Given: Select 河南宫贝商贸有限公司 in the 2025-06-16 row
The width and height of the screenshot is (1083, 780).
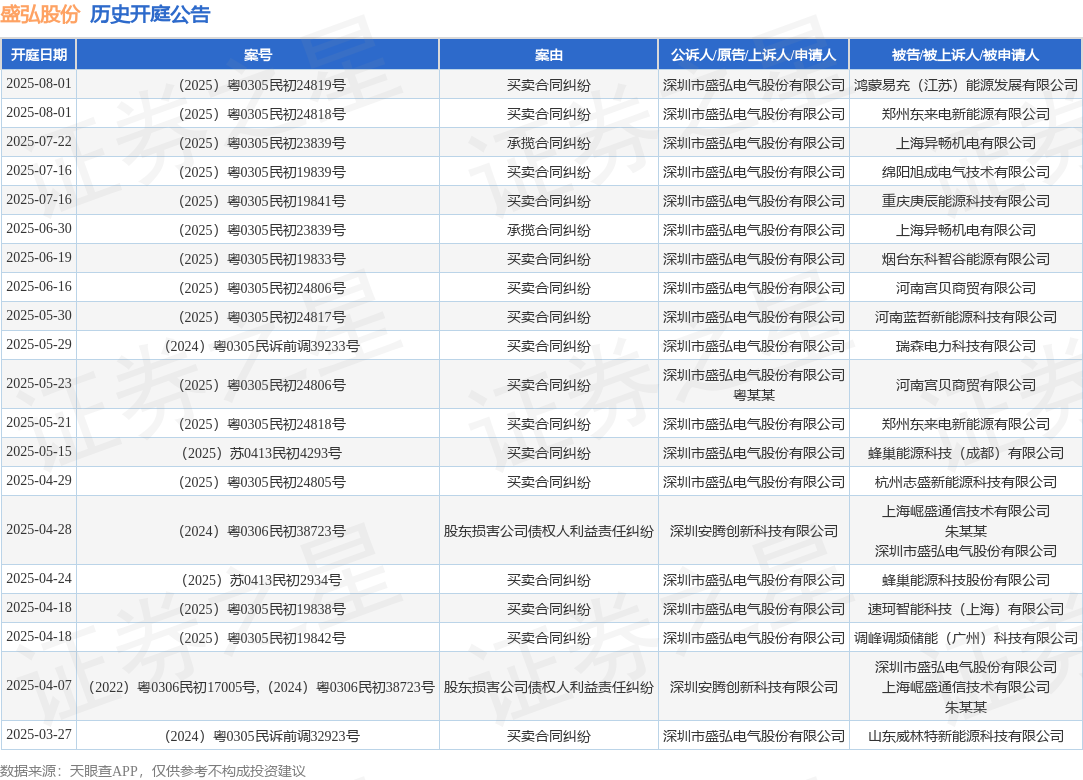Looking at the screenshot, I should pos(966,288).
